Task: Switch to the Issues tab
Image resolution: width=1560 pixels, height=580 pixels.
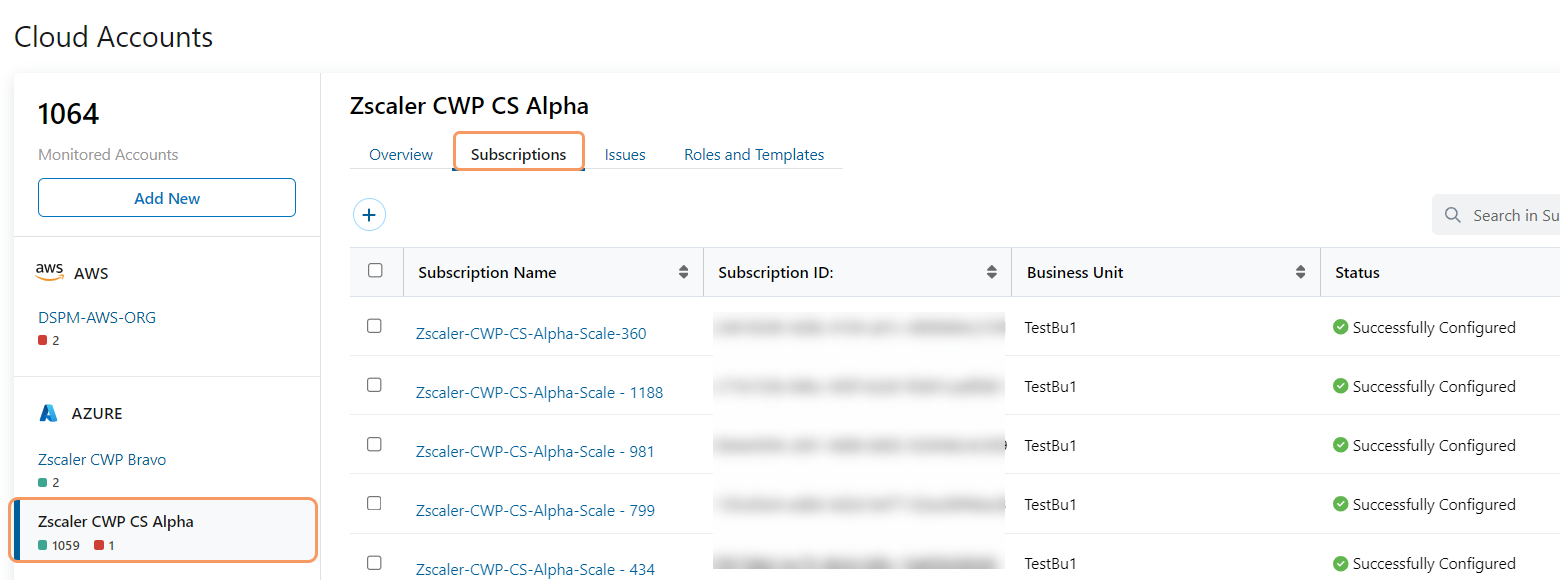Action: click(625, 154)
